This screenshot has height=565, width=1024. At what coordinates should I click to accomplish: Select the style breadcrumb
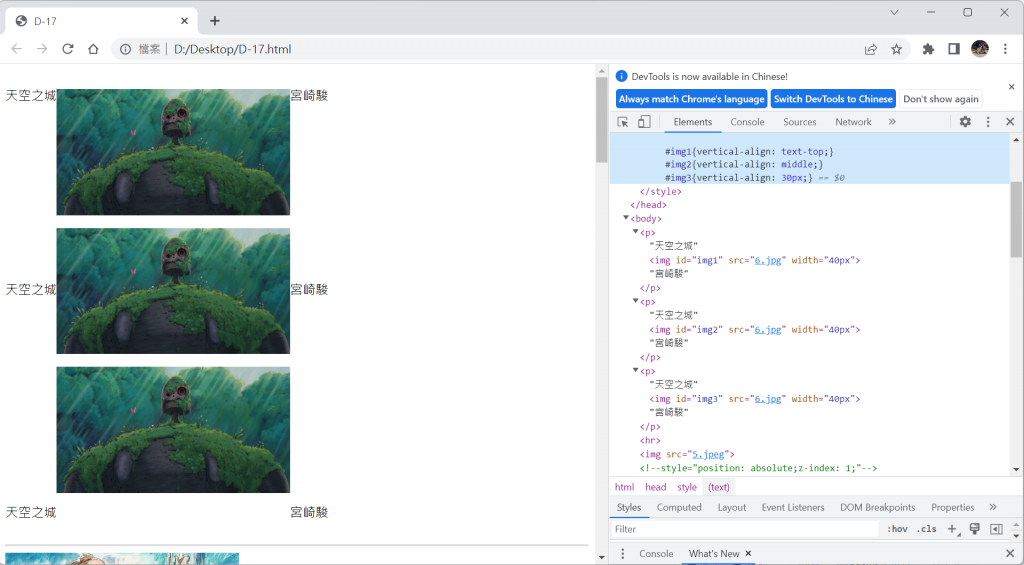[687, 487]
